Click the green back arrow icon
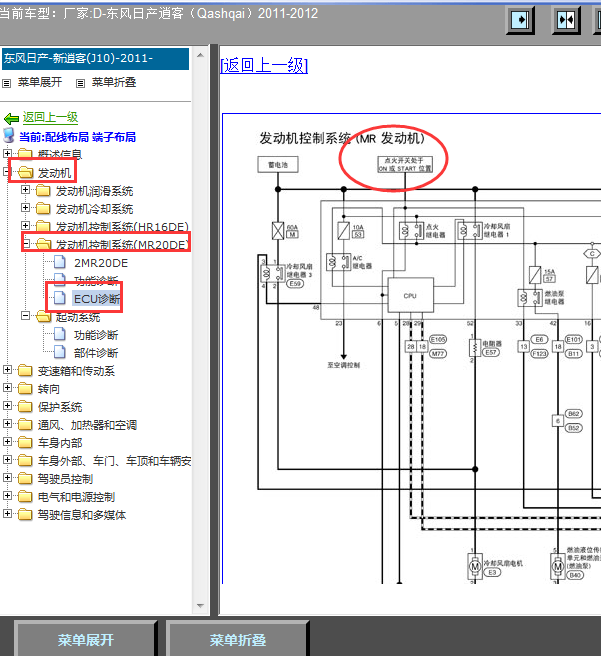 click(11, 119)
